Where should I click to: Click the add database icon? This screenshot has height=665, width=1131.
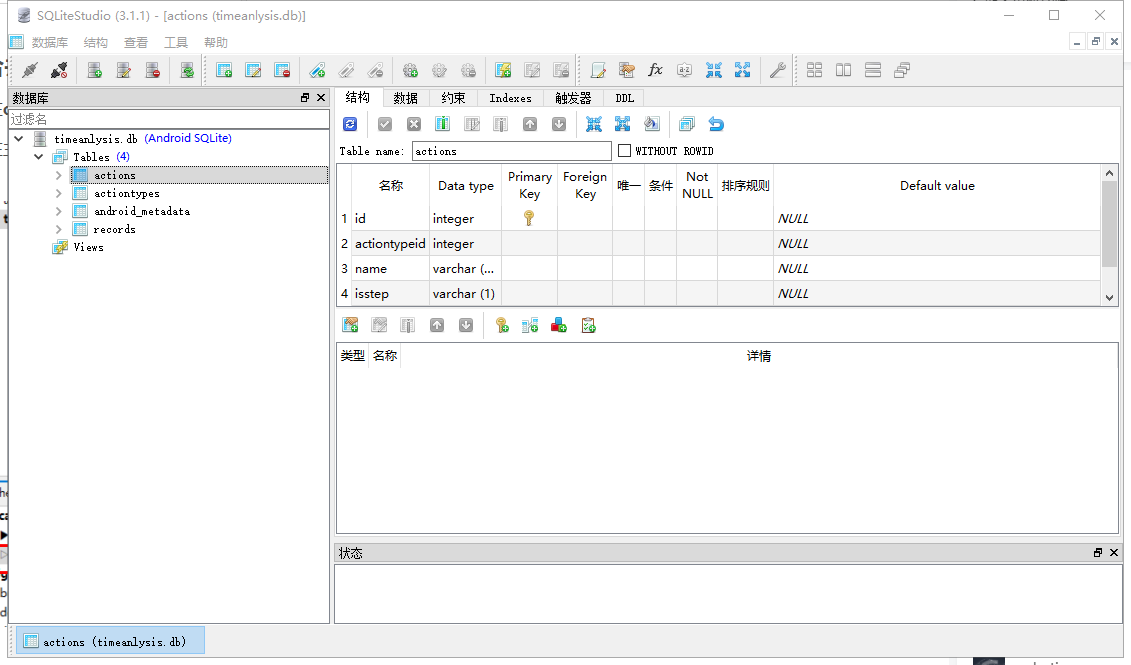click(x=94, y=70)
